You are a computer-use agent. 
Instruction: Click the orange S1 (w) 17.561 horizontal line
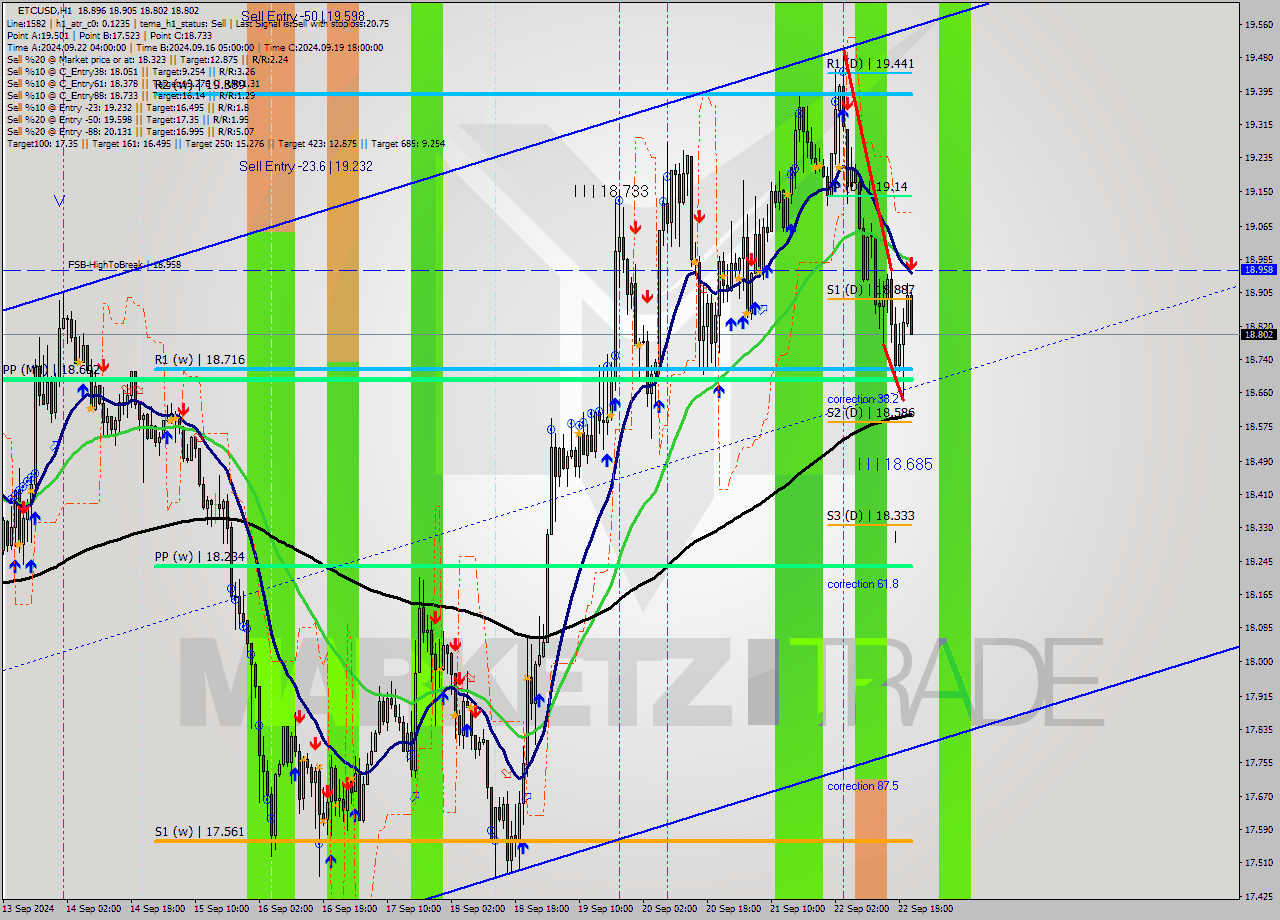(x=533, y=841)
